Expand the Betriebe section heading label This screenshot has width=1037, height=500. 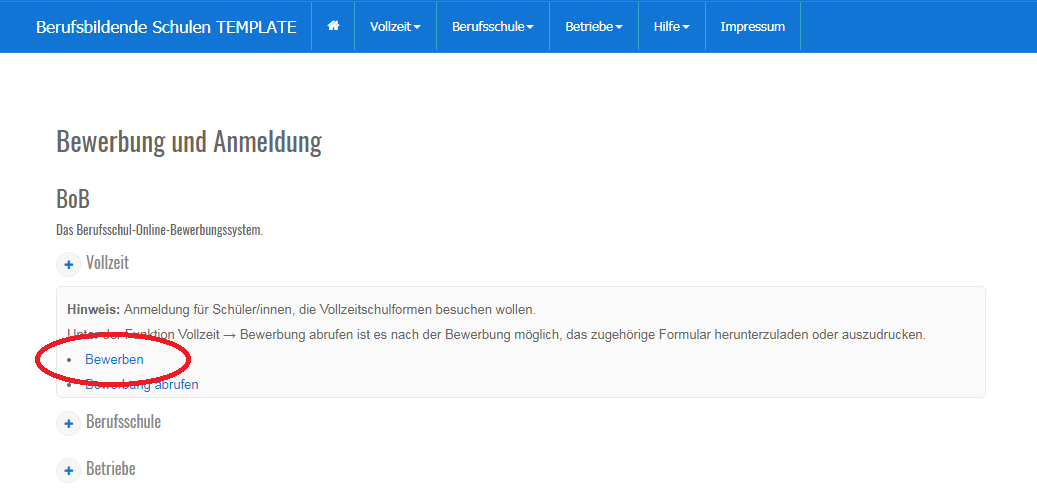click(x=111, y=469)
